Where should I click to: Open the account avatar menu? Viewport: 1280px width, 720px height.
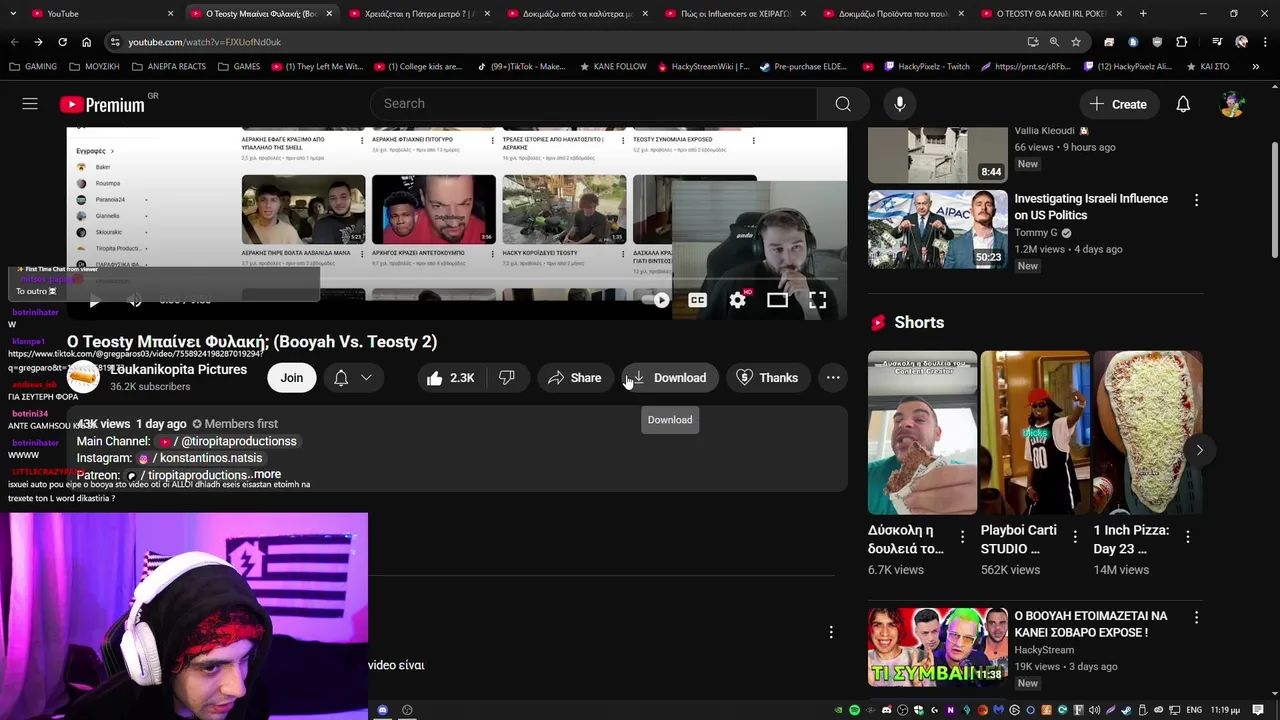click(1233, 104)
